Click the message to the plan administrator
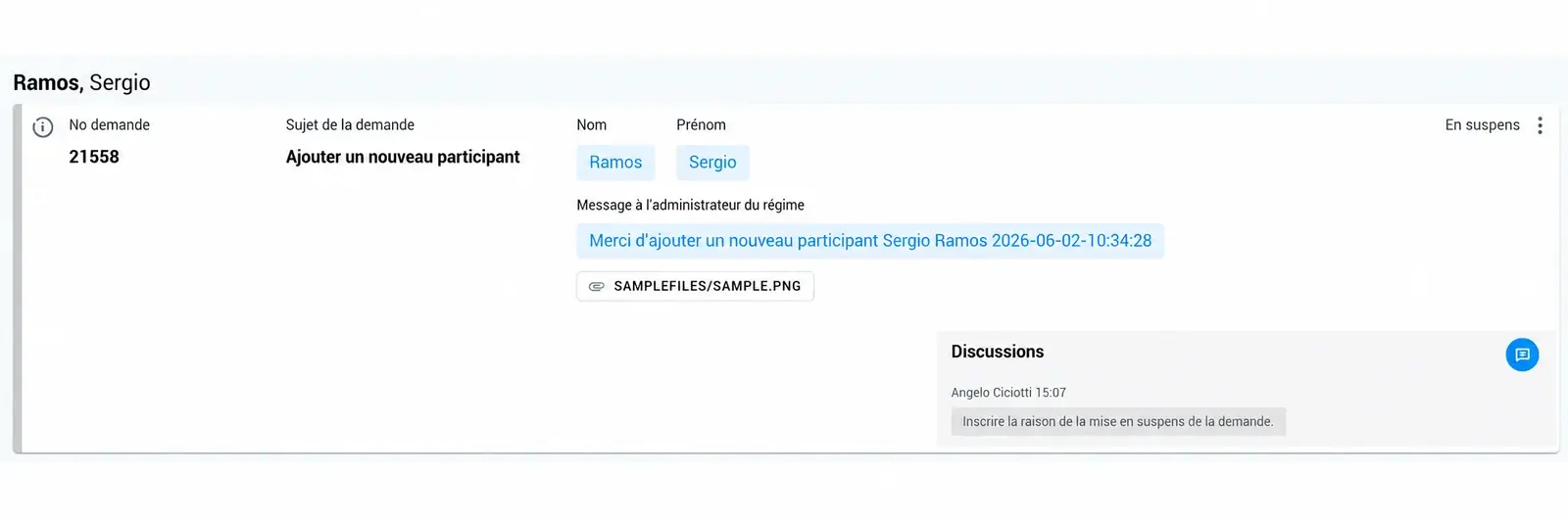This screenshot has height=522, width=1568. point(870,241)
